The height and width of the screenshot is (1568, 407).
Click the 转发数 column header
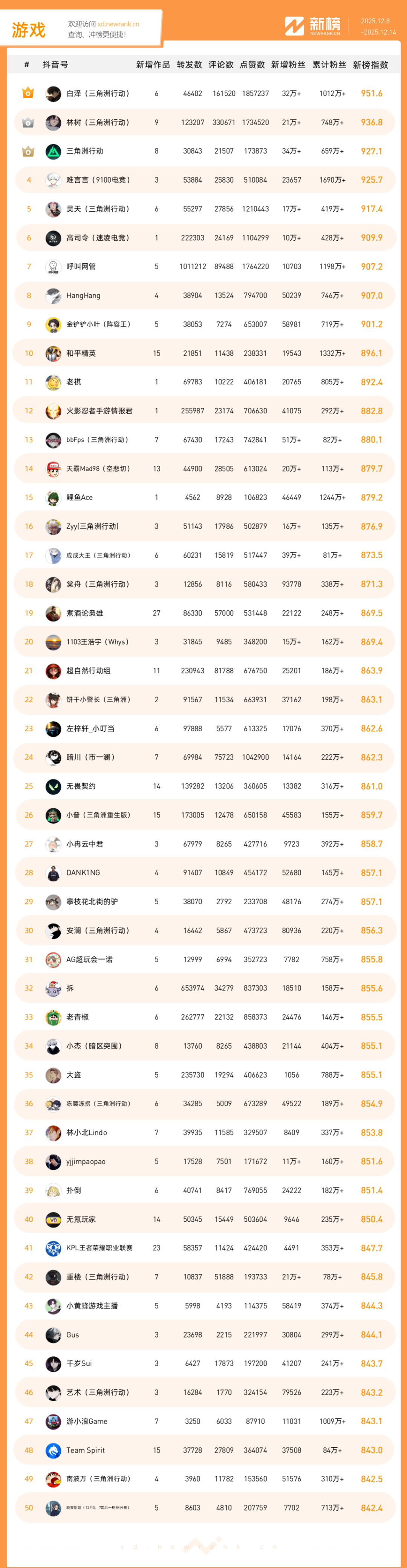click(x=189, y=65)
